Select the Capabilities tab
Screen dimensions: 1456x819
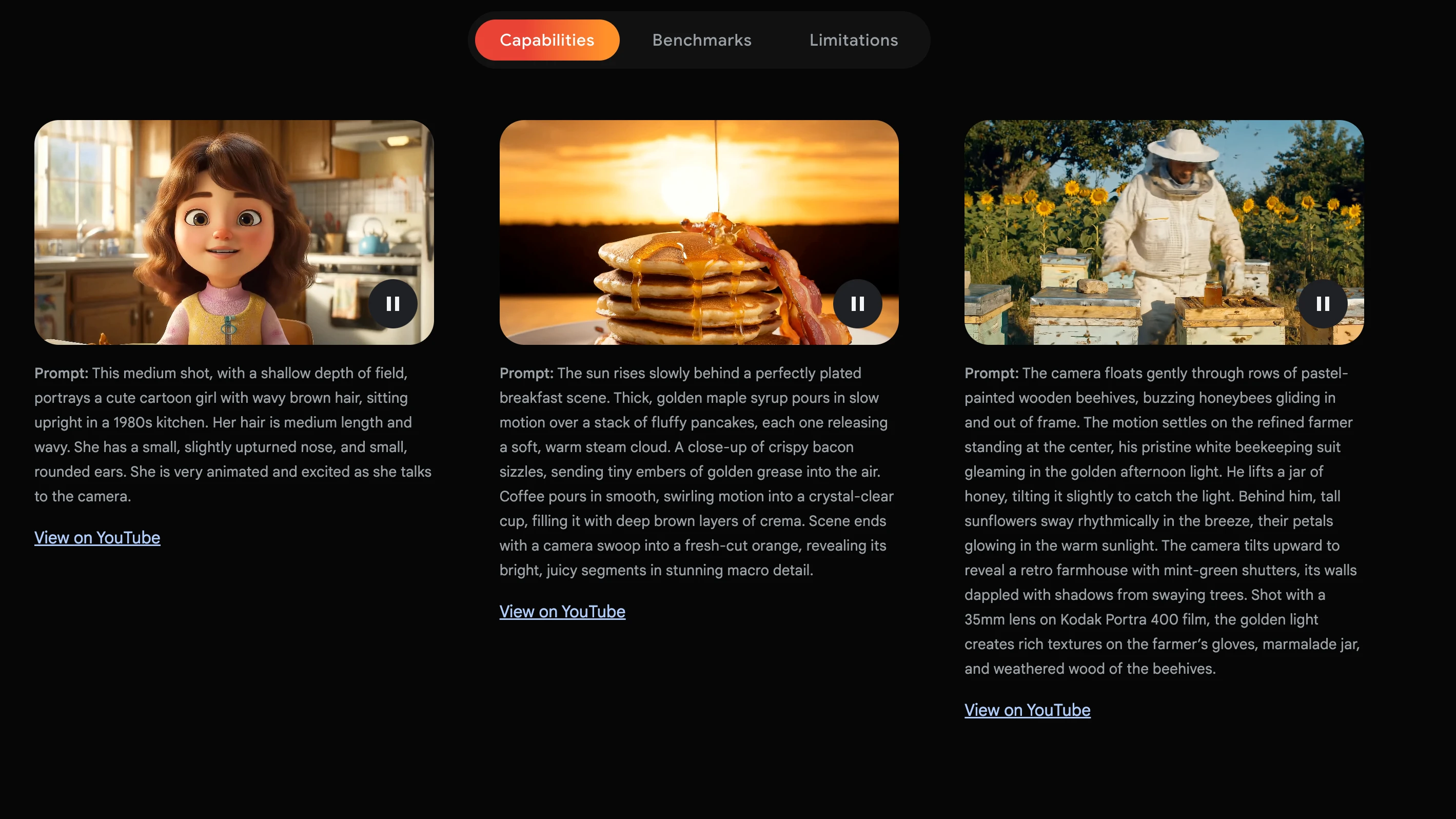click(x=546, y=40)
